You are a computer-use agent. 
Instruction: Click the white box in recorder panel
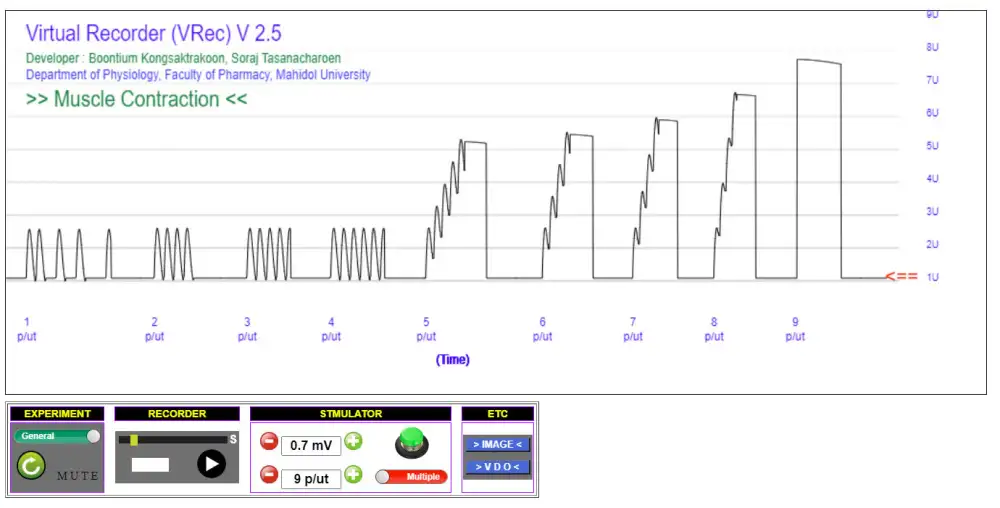coord(150,464)
